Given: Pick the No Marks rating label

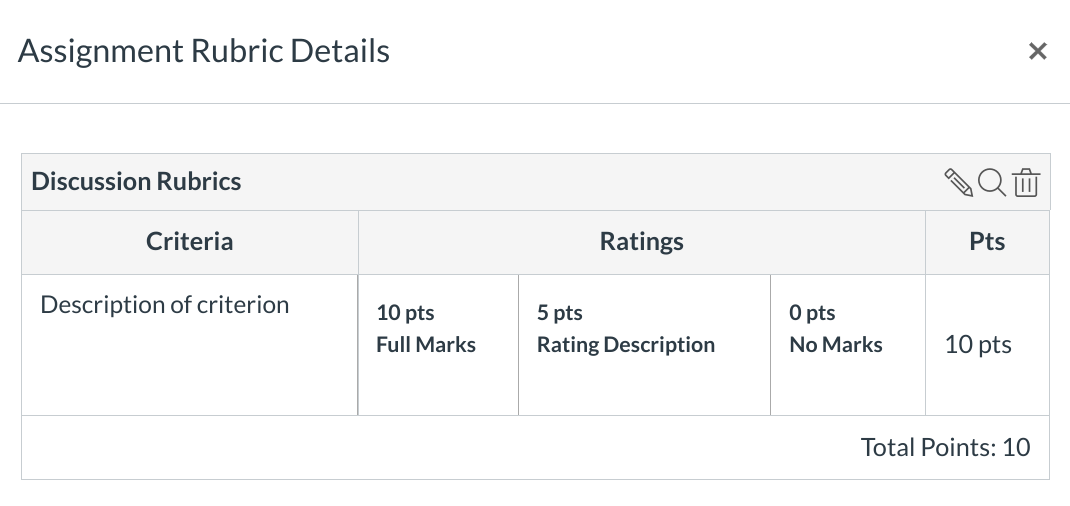Looking at the screenshot, I should 835,345.
